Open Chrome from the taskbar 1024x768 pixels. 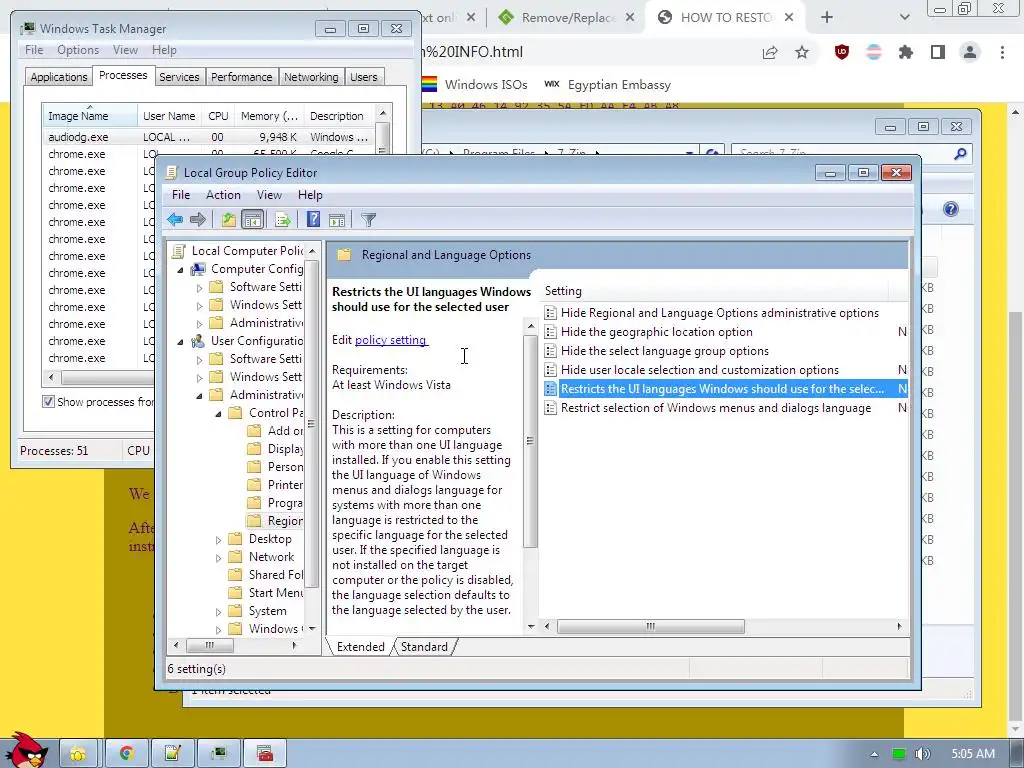(126, 754)
